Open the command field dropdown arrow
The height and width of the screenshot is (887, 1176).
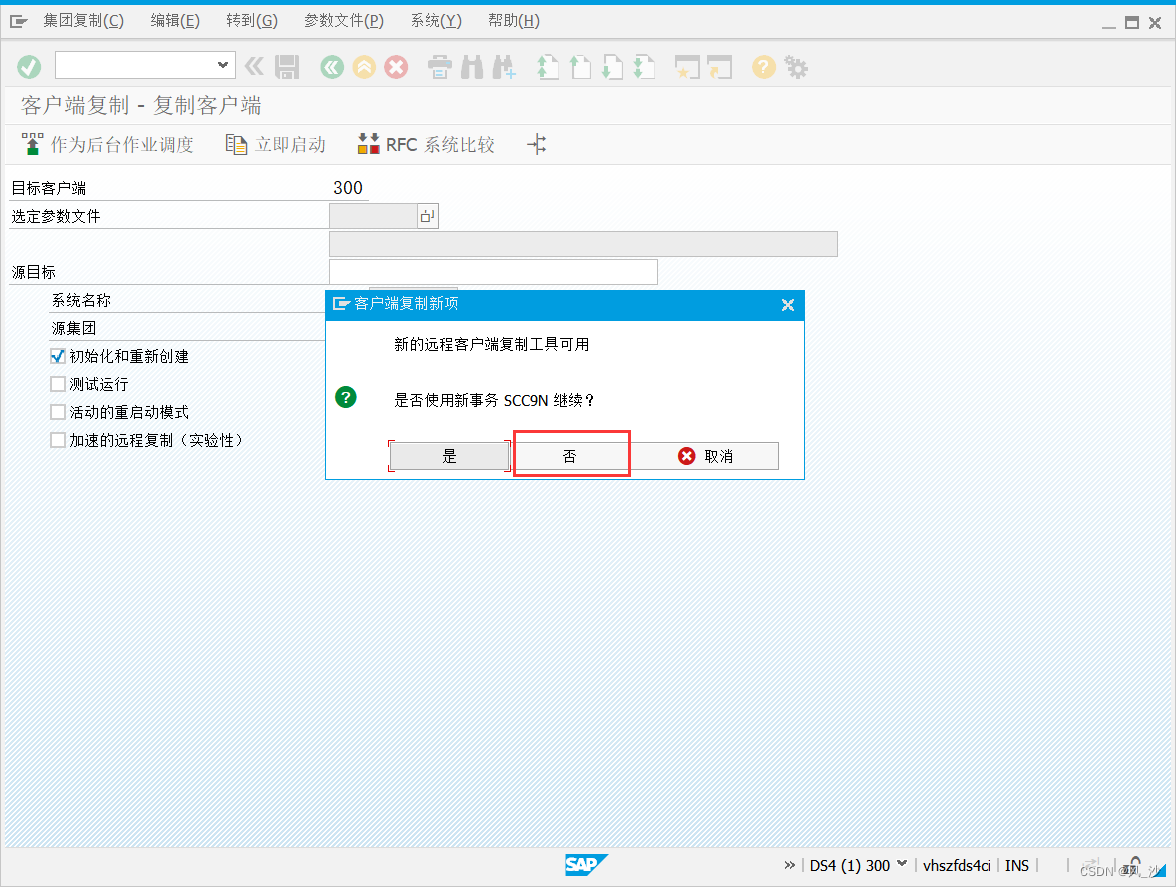point(223,65)
